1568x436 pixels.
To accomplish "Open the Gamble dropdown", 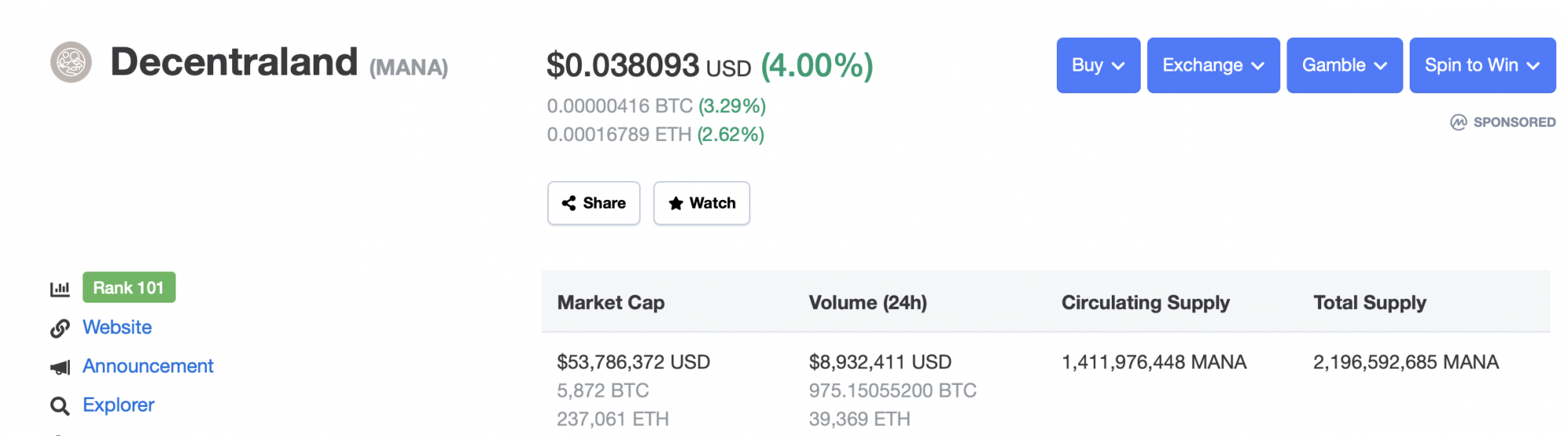I will click(x=1345, y=65).
